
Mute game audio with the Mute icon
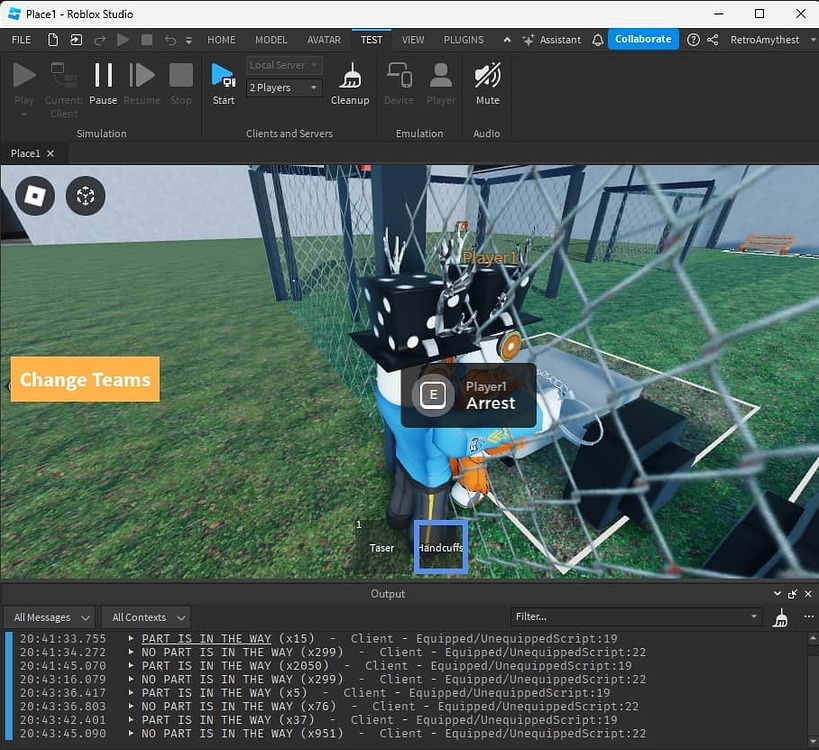click(487, 80)
